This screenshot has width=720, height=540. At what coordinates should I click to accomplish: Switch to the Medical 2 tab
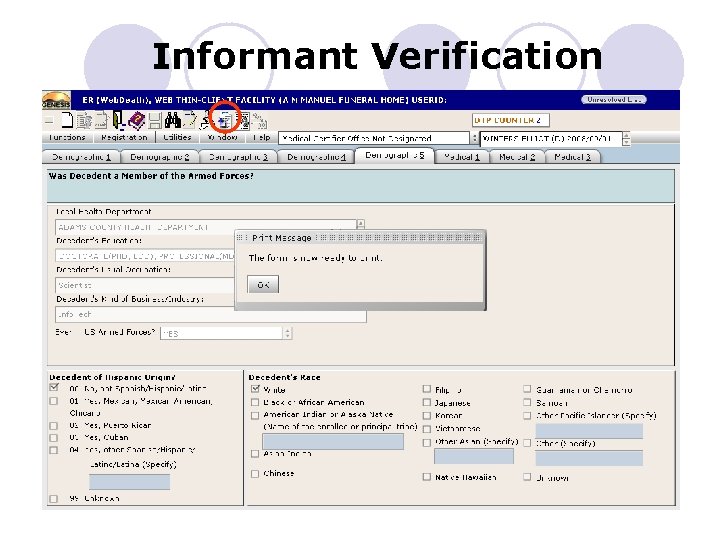coord(517,157)
